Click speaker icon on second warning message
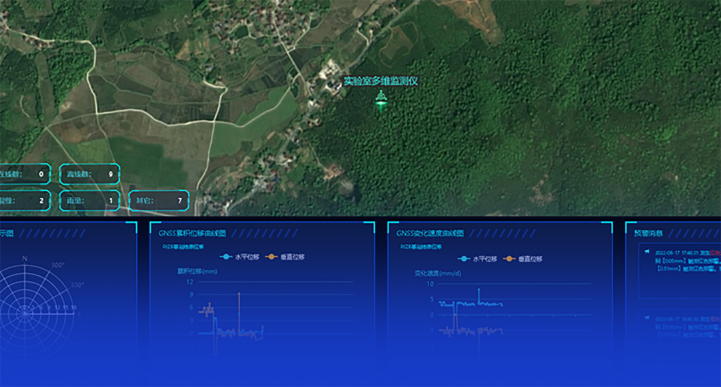 pyautogui.click(x=647, y=317)
